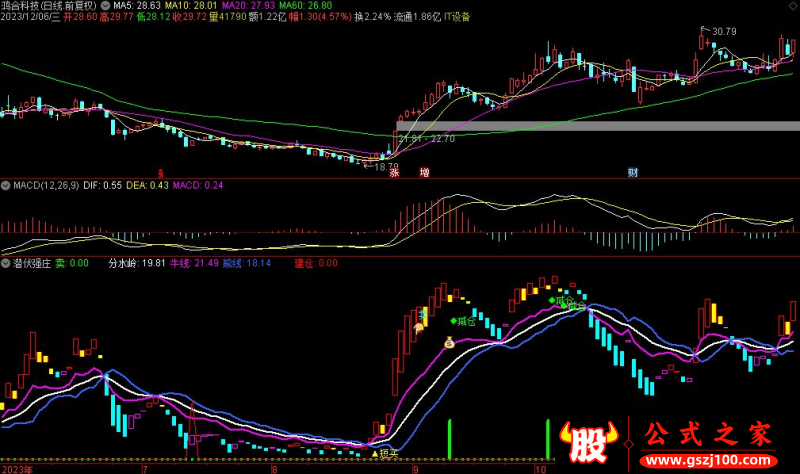
Task: Click the red 涨 event marker
Action: click(x=394, y=172)
